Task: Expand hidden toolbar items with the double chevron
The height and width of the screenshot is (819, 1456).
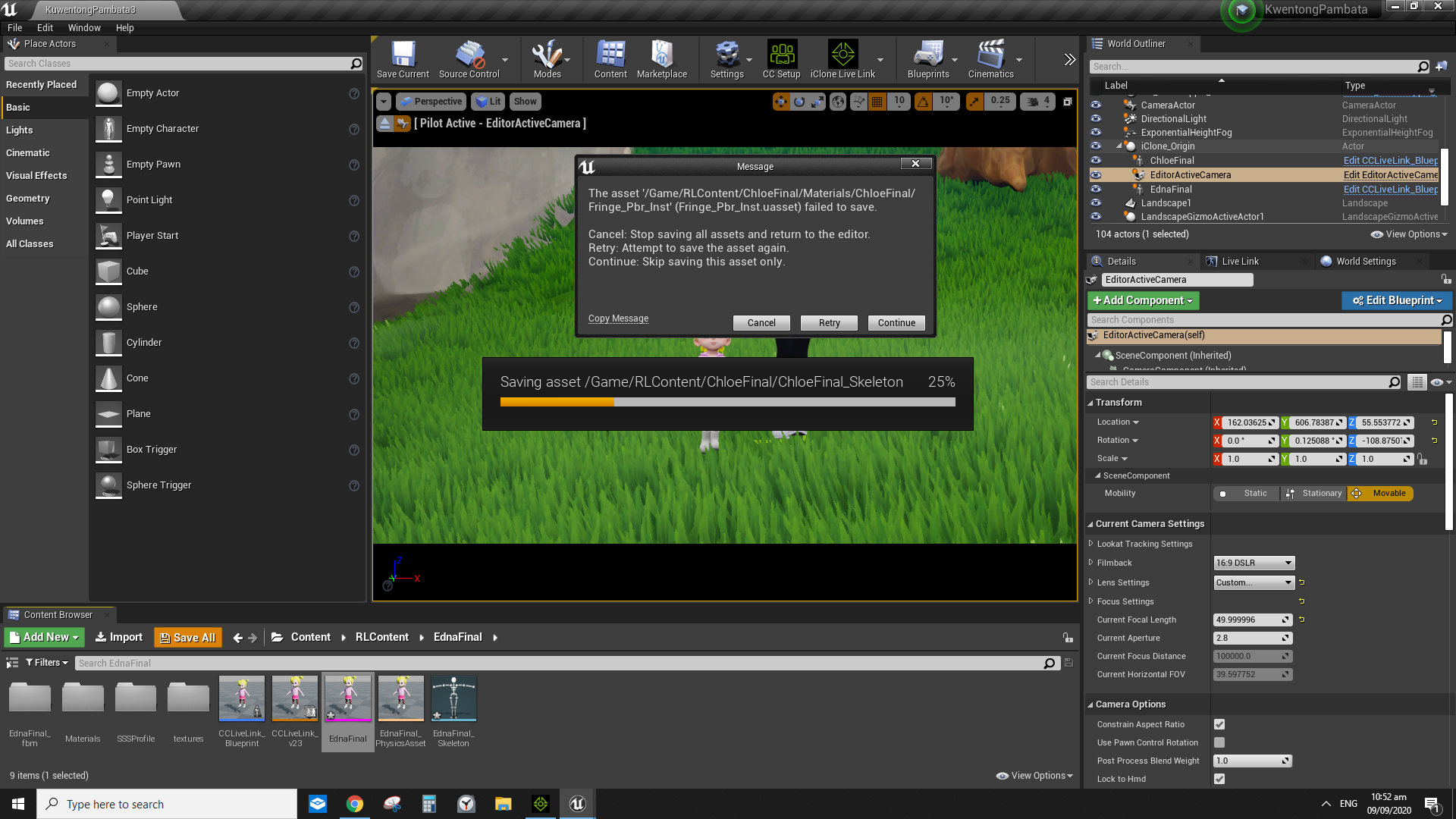Action: click(x=1069, y=59)
